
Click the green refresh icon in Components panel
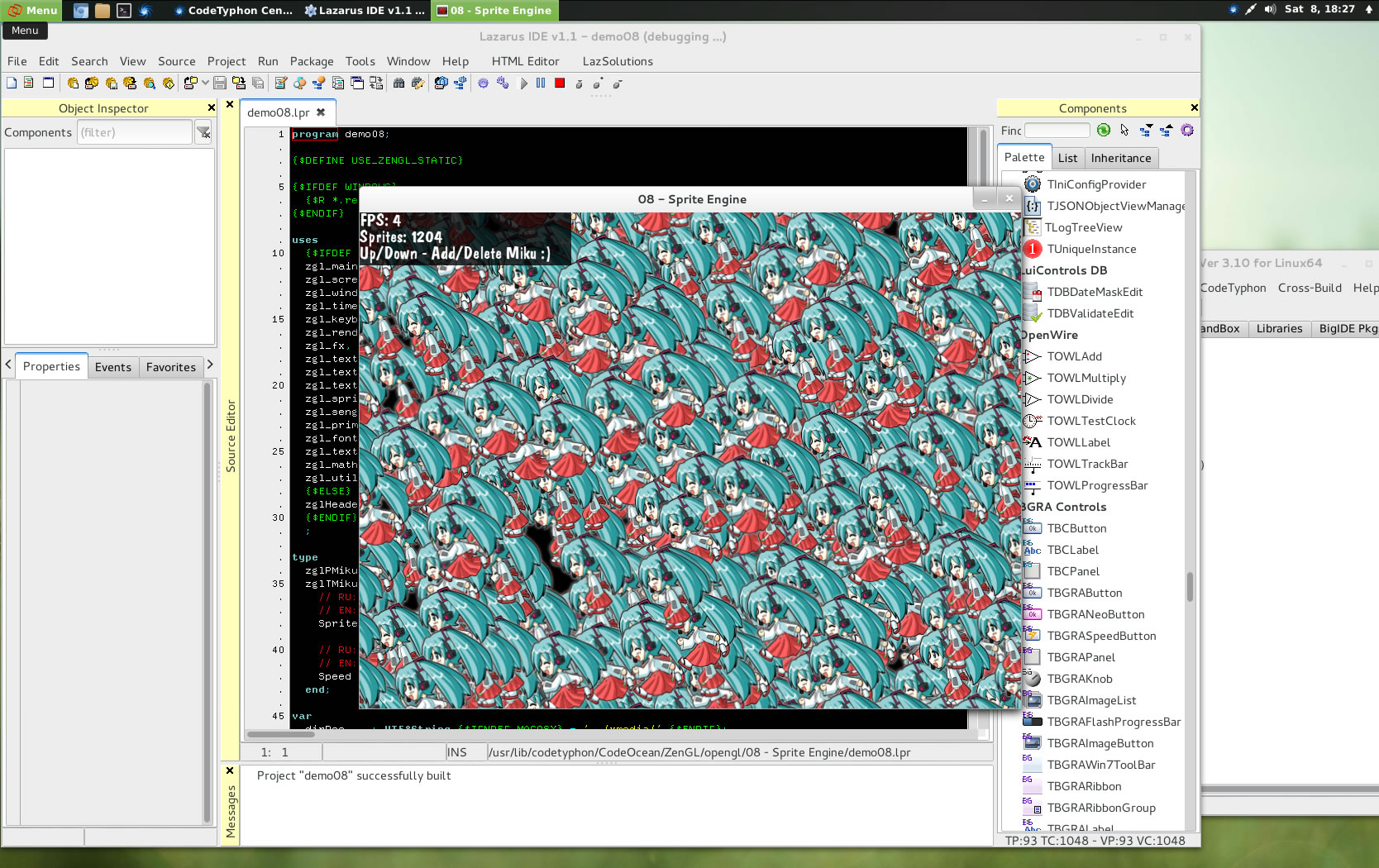tap(1104, 130)
